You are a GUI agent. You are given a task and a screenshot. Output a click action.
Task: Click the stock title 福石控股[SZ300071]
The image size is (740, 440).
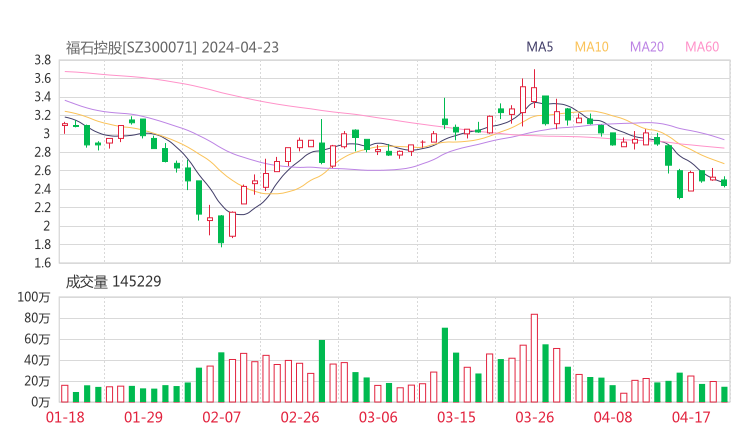pos(131,48)
